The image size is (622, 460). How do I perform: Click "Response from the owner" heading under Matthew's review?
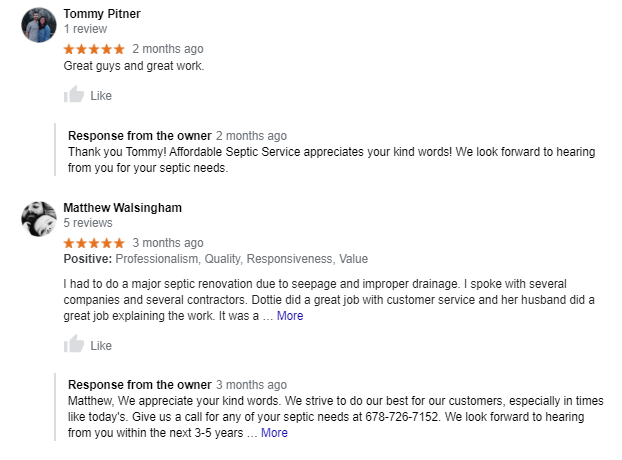coord(139,385)
